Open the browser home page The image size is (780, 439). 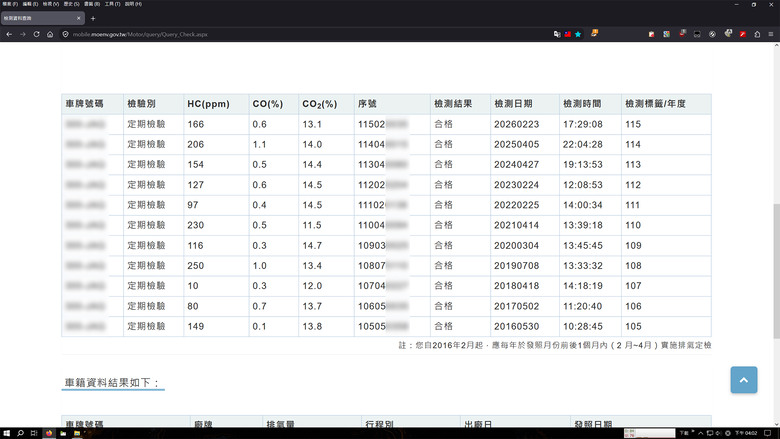(x=50, y=34)
